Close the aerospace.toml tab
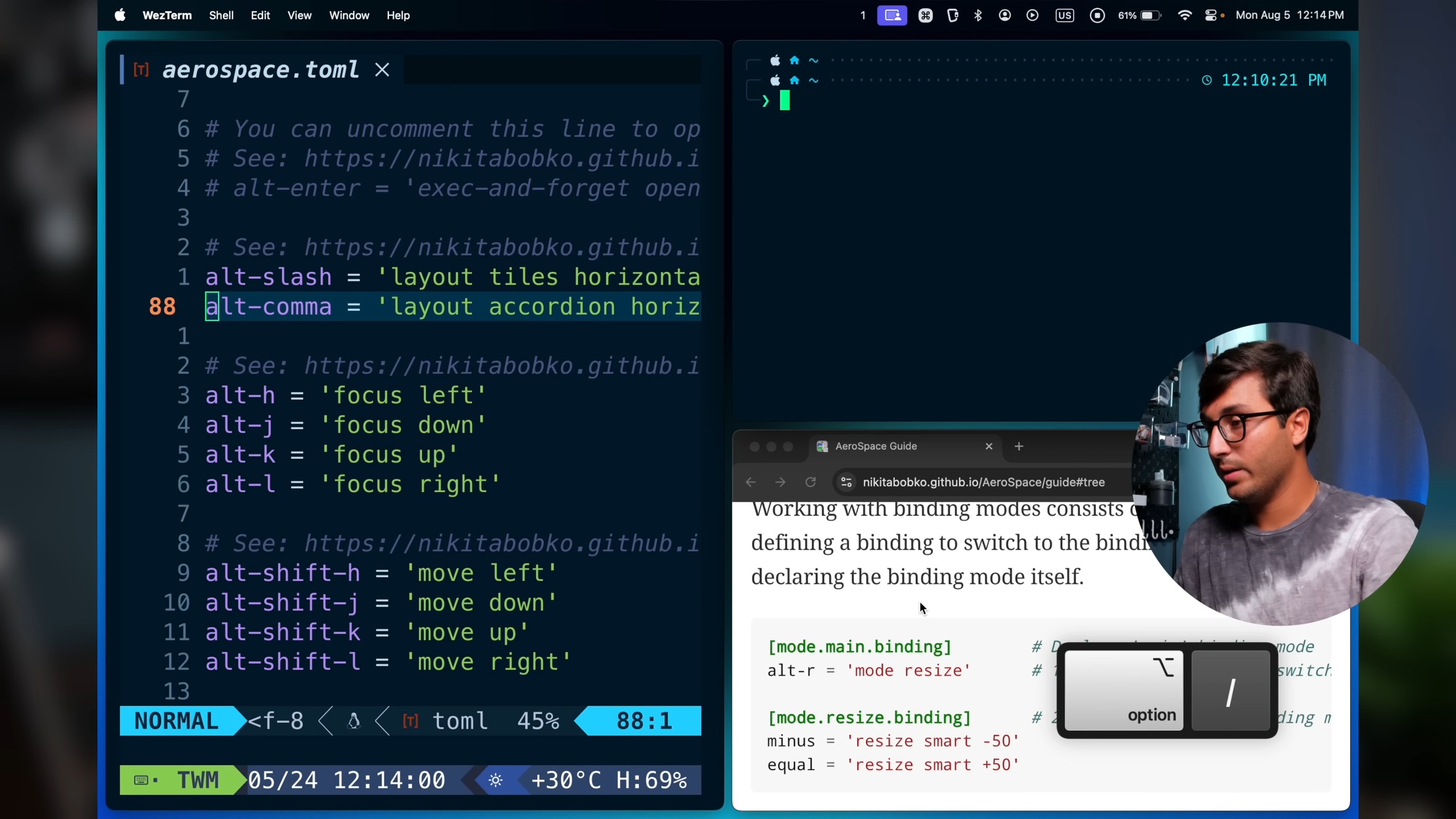This screenshot has width=1456, height=819. (382, 70)
